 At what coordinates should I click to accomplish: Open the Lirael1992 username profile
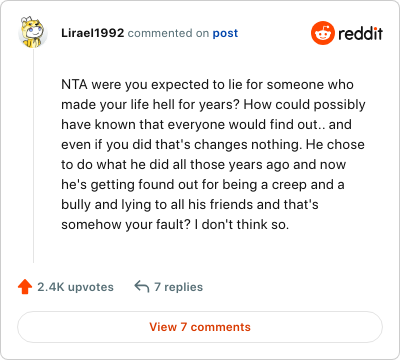click(x=93, y=33)
